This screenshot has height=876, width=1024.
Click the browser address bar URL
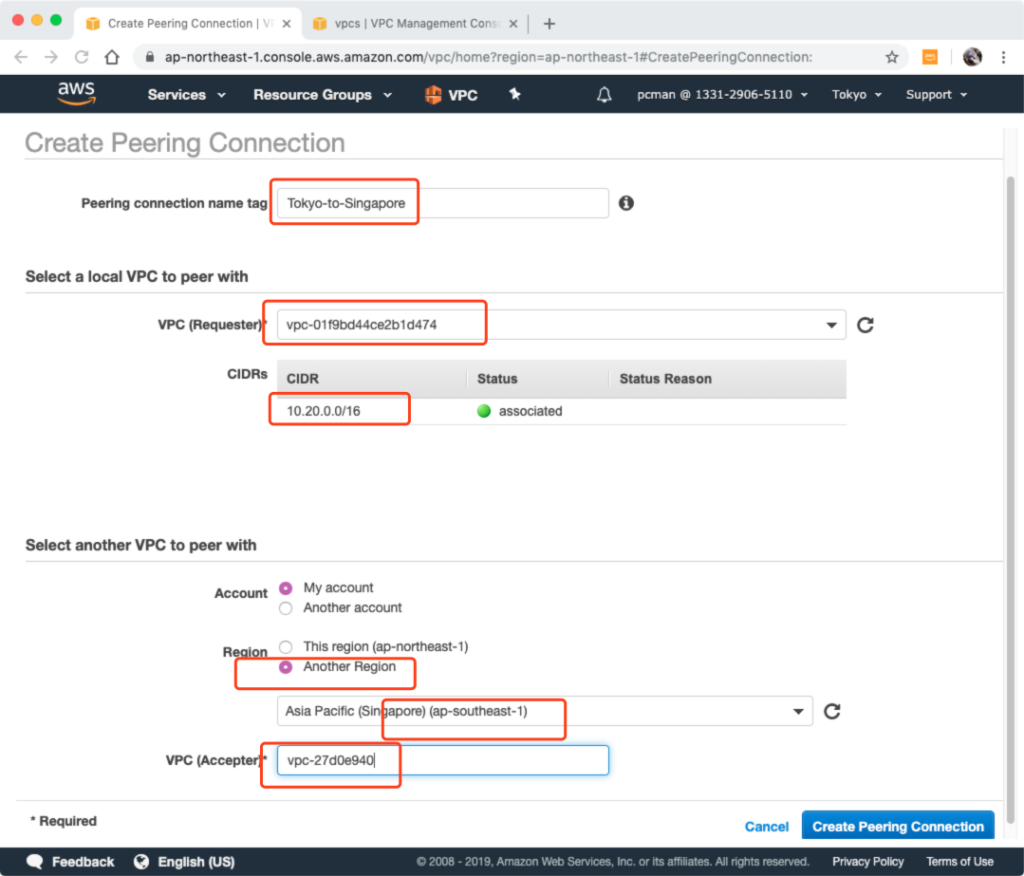(x=488, y=57)
